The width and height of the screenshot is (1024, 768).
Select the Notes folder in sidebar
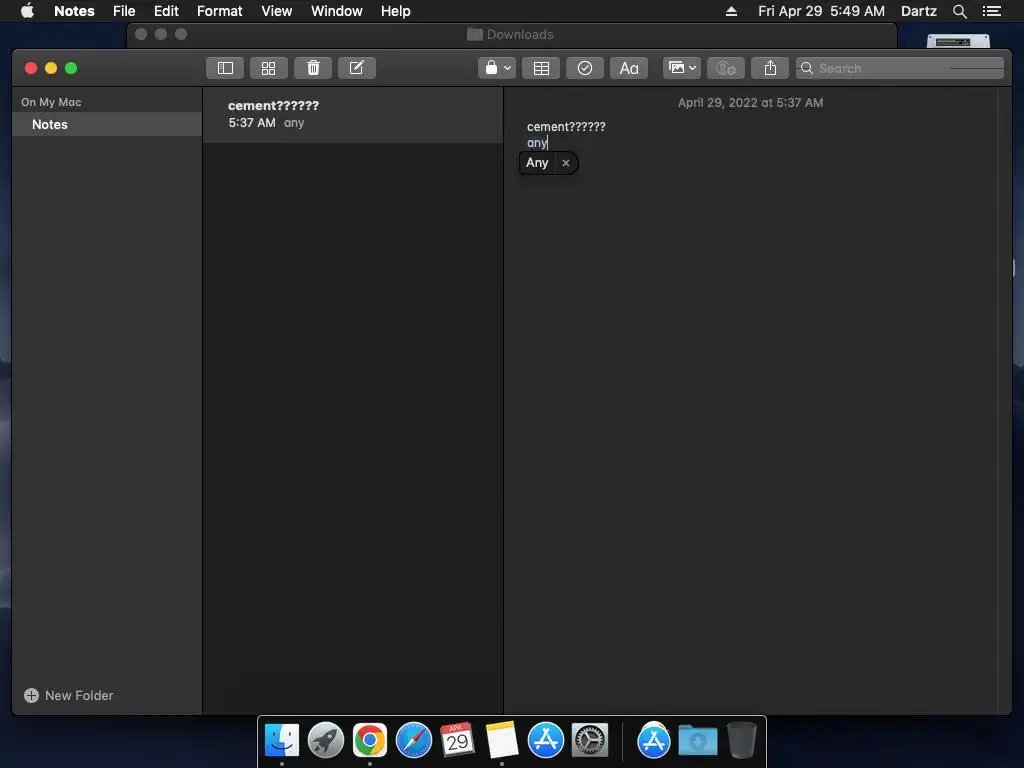click(107, 124)
